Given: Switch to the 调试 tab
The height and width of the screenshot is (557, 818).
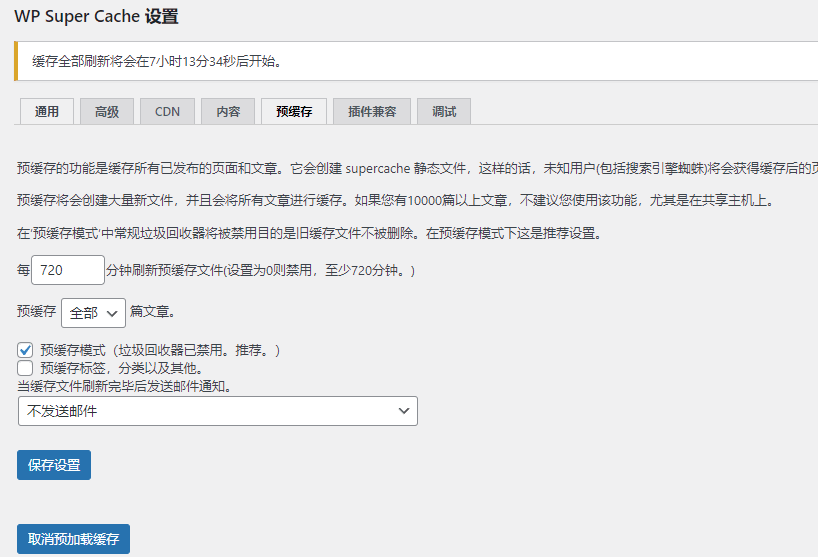Looking at the screenshot, I should click(444, 111).
